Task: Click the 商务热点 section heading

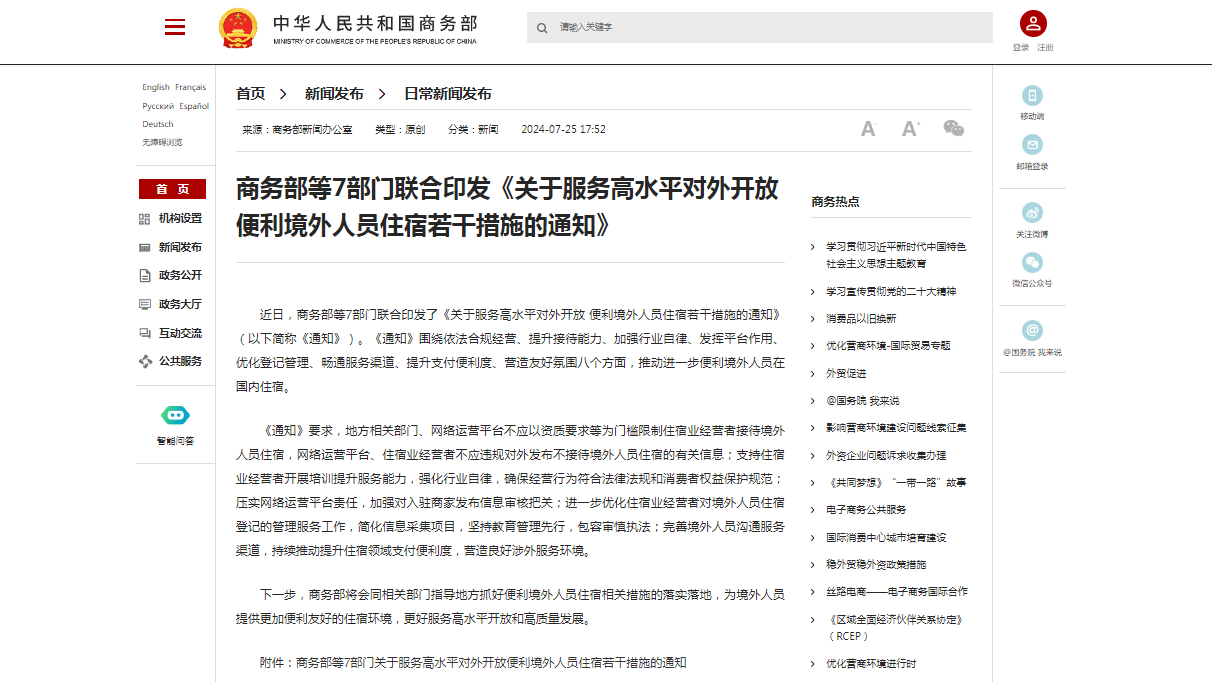Action: [835, 201]
